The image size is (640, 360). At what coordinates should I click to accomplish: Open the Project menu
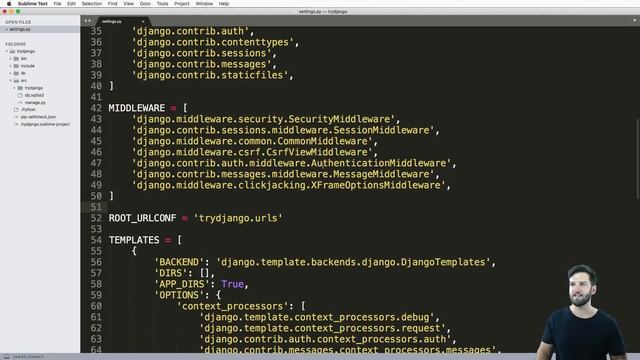click(x=182, y=4)
